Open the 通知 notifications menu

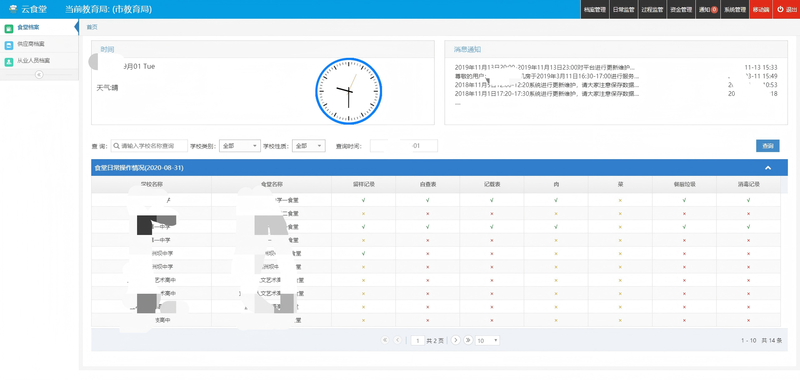tap(708, 9)
